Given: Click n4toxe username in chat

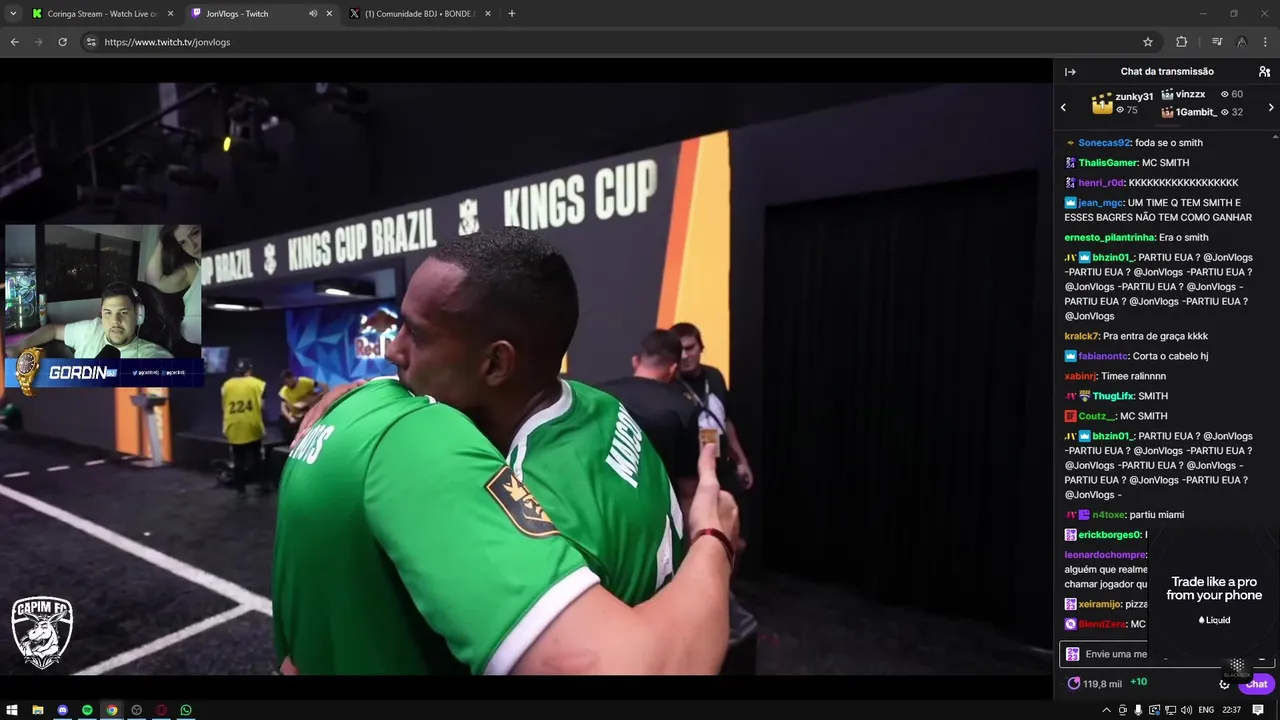Looking at the screenshot, I should click(1108, 515).
